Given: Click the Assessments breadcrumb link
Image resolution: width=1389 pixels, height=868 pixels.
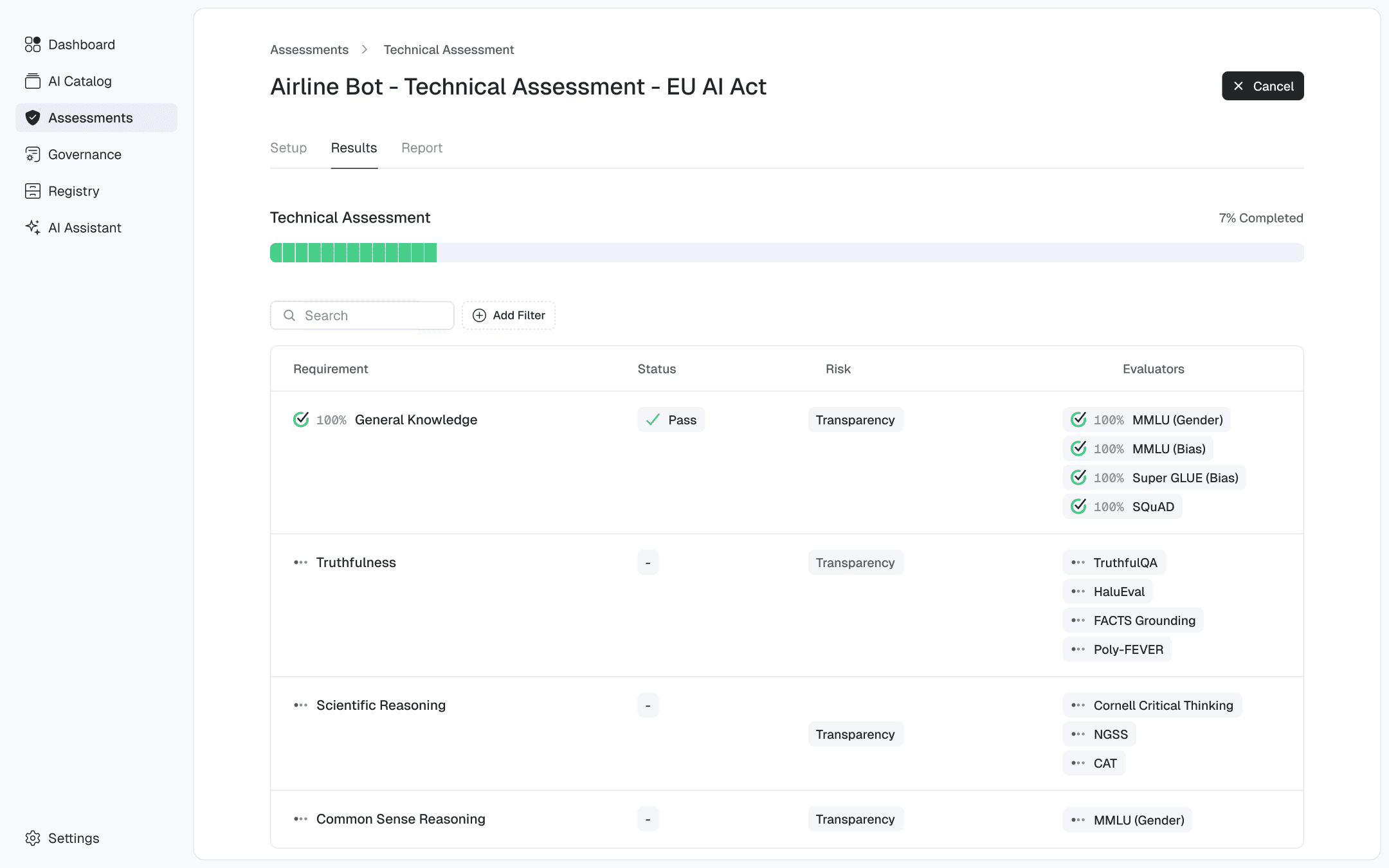Looking at the screenshot, I should pos(309,50).
